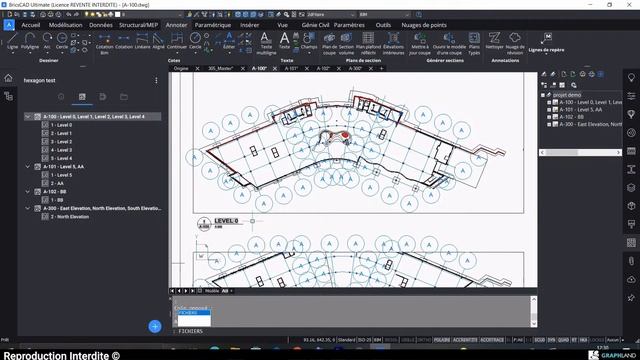Toggle RT in status bar
Viewport: 640px width, 360px height.
coord(574,340)
